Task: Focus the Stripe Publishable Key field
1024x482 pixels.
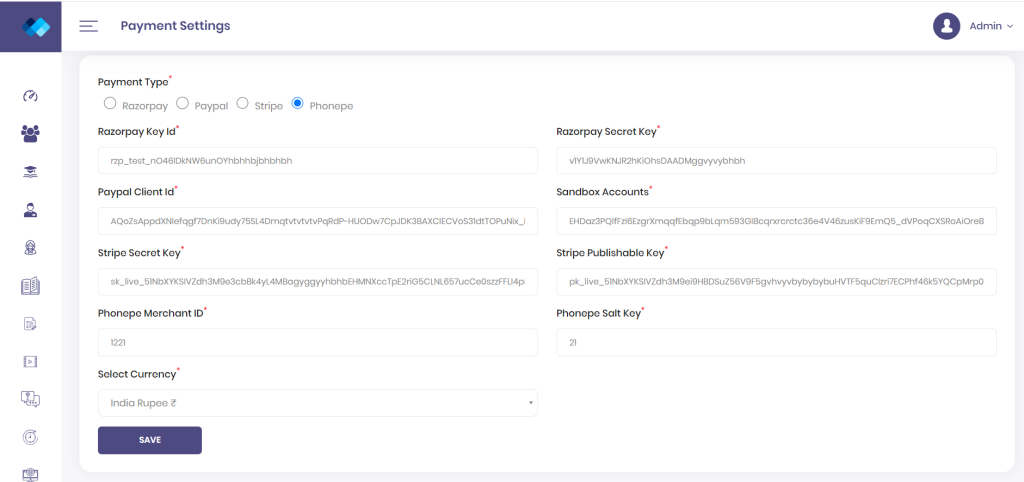Action: tap(776, 281)
